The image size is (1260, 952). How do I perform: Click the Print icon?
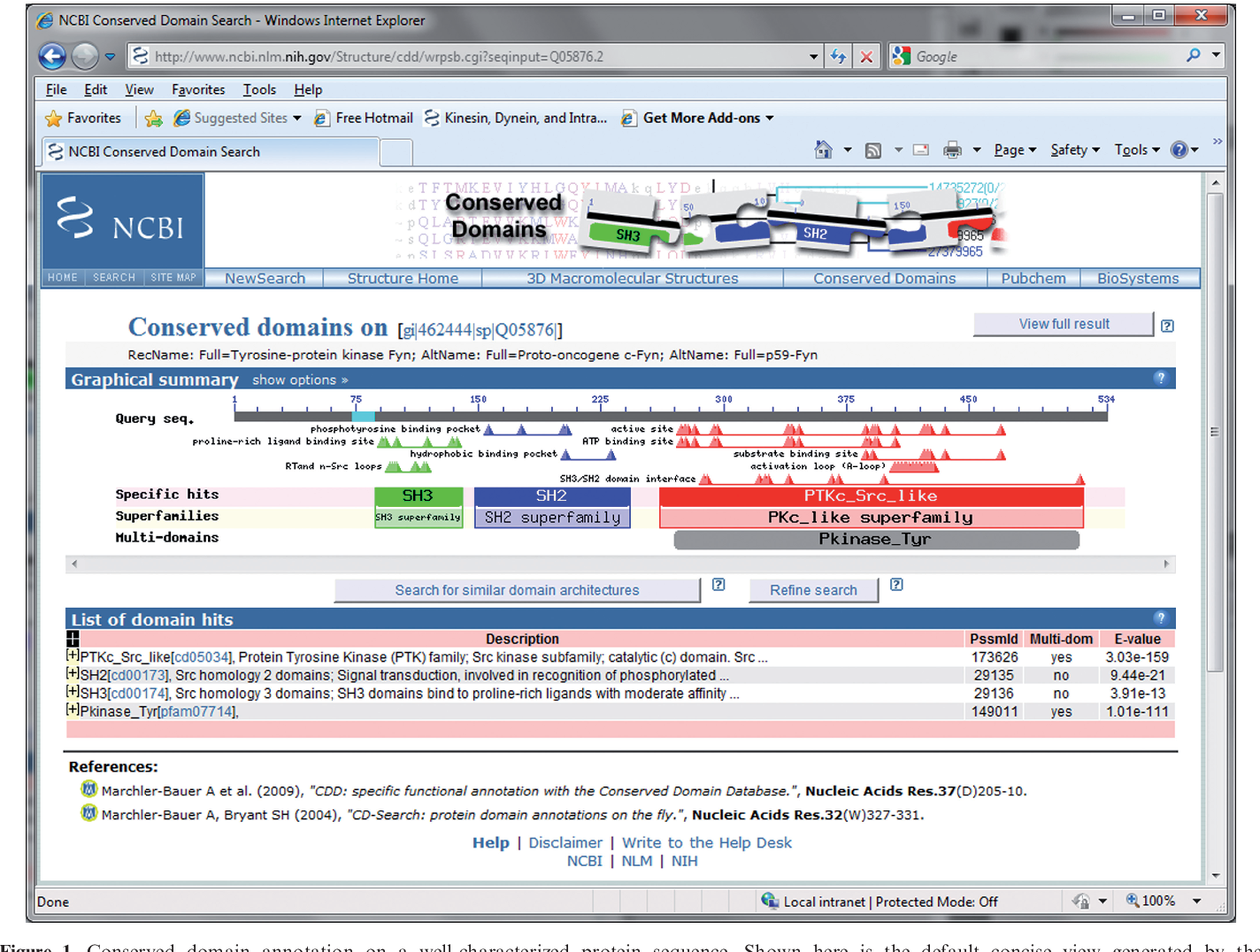coord(952,150)
